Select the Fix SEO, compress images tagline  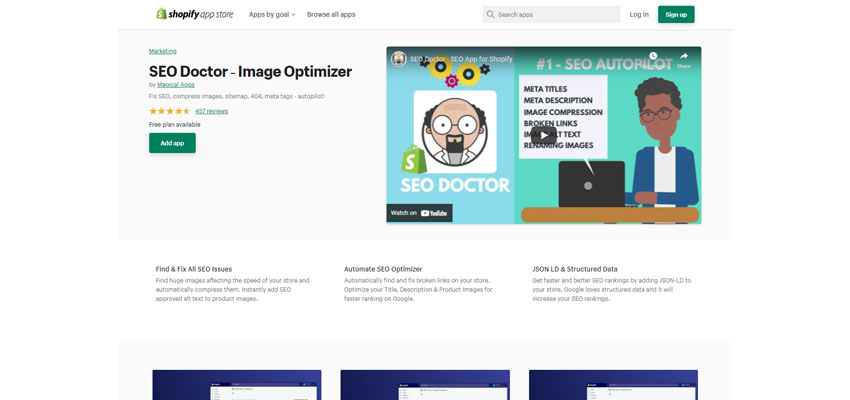click(237, 96)
